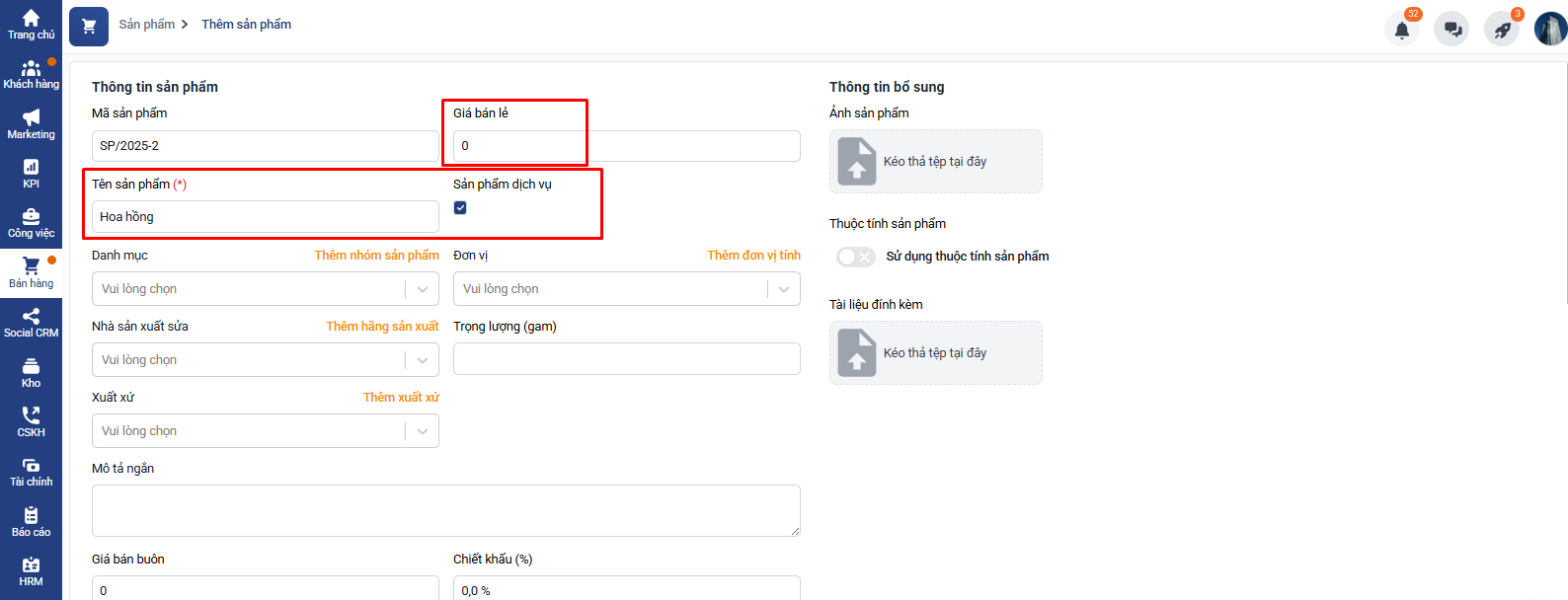Click the Giá bán lẻ input field
Viewport: 1568px width, 600px height.
click(x=626, y=146)
